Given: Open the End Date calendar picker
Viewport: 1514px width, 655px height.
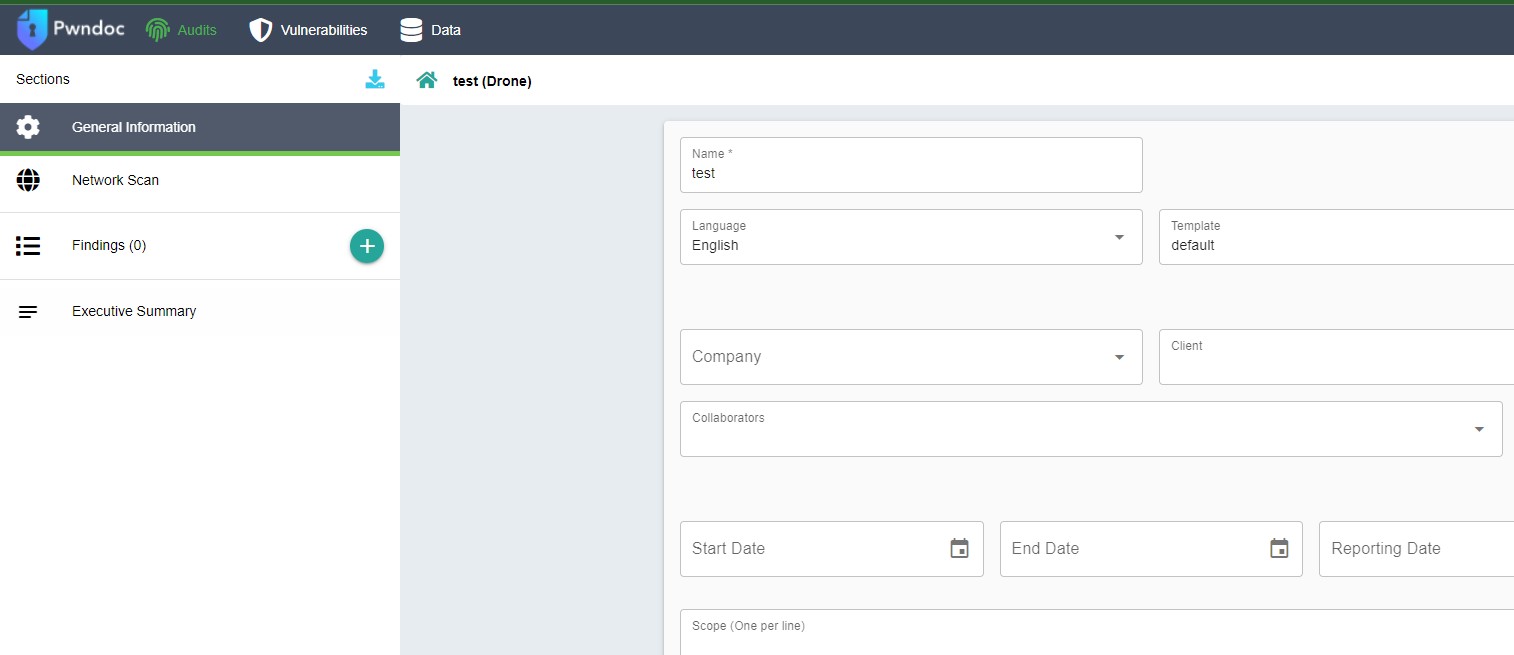Looking at the screenshot, I should (x=1279, y=548).
